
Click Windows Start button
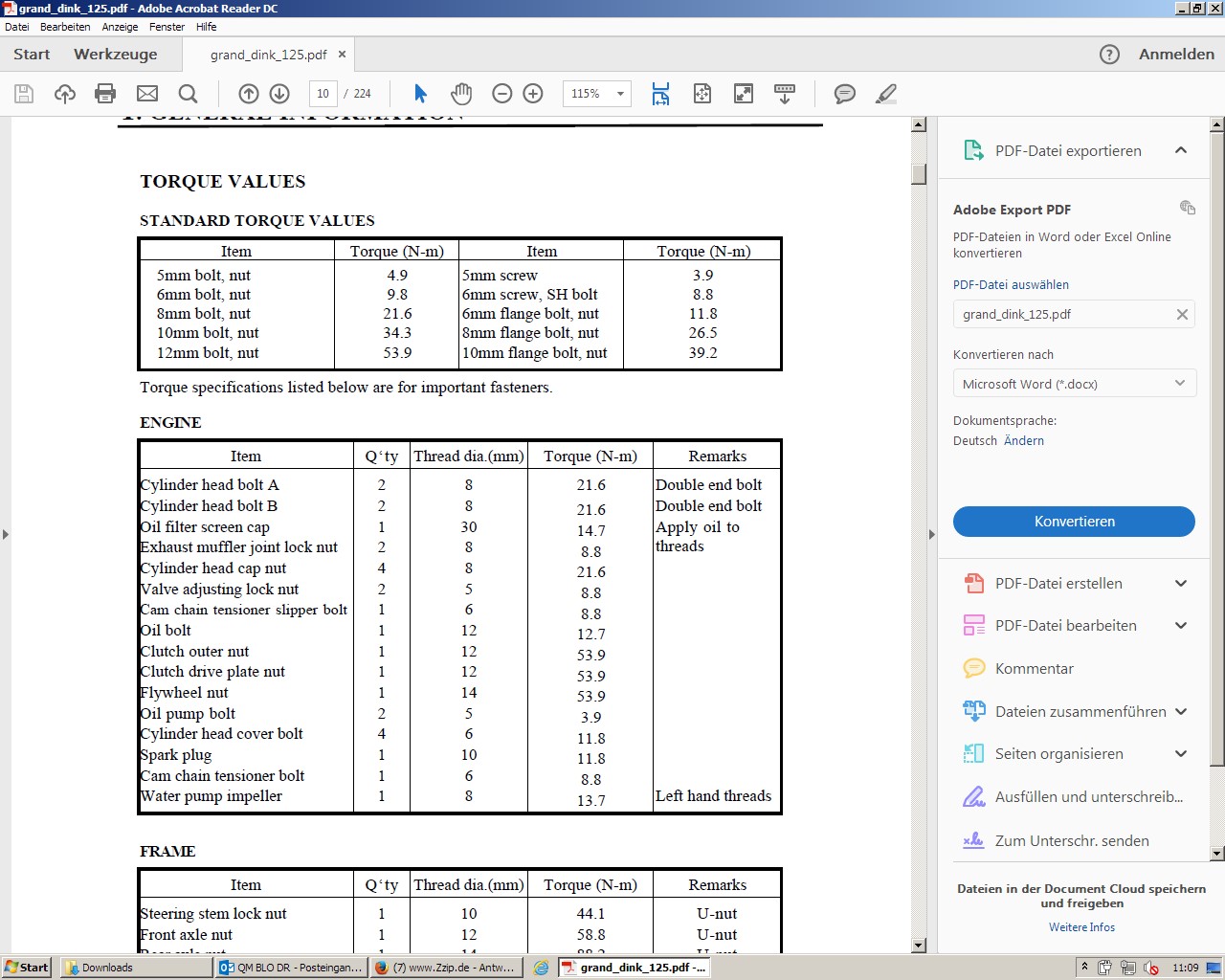tap(27, 968)
